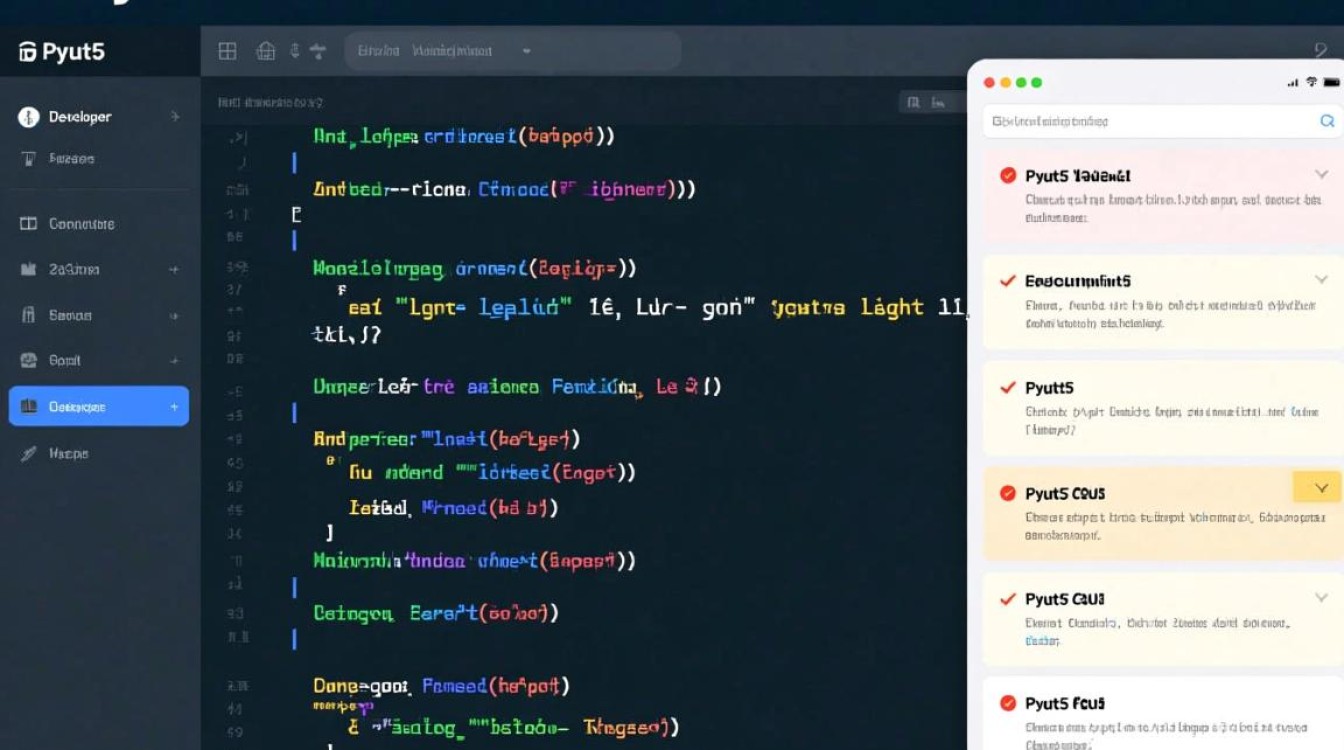Open the globe icon in the top toolbar
This screenshot has height=750, width=1344.
[x=265, y=51]
